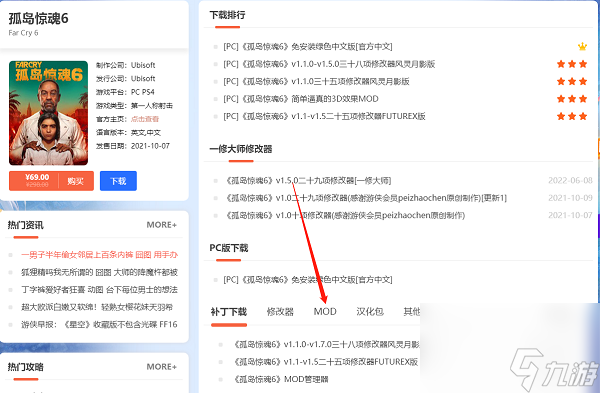600x393 pixels.
Task: Click star rating of 简单逼真的3D效果MOD row
Action: coord(572,99)
